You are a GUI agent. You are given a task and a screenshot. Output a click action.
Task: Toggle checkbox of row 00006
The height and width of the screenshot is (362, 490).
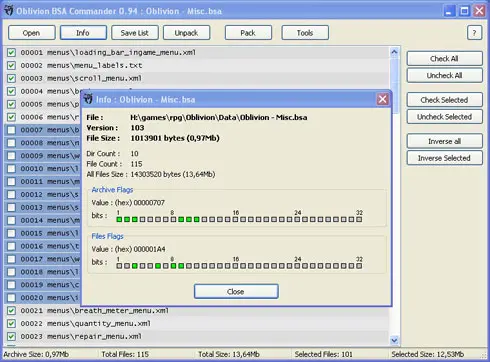point(11,117)
